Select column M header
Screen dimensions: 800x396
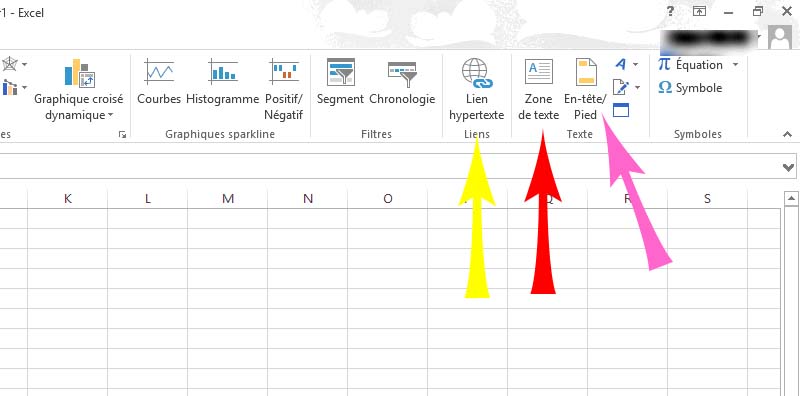coord(228,199)
